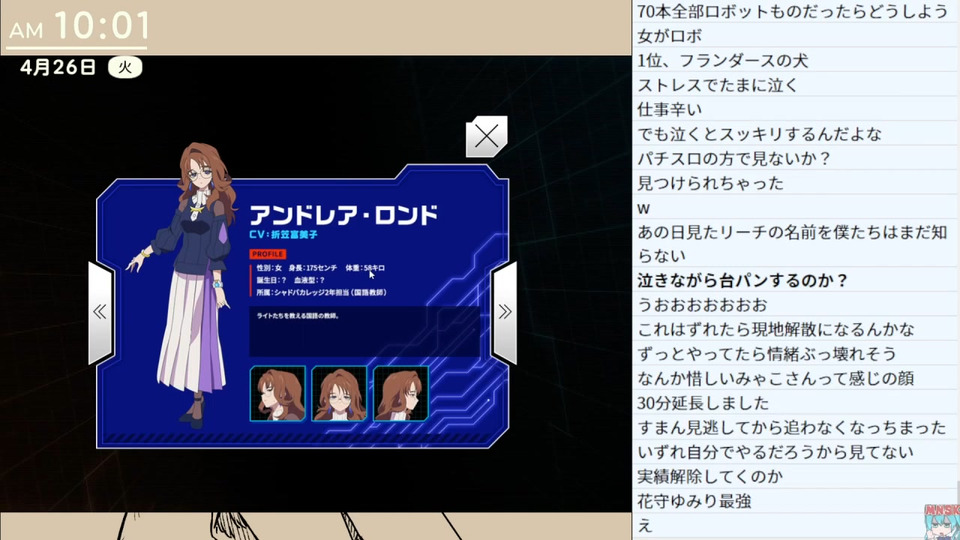Image resolution: width=960 pixels, height=540 pixels.
Task: Click the description box text ライトたちを教える国語の教師
Action: 298,316
